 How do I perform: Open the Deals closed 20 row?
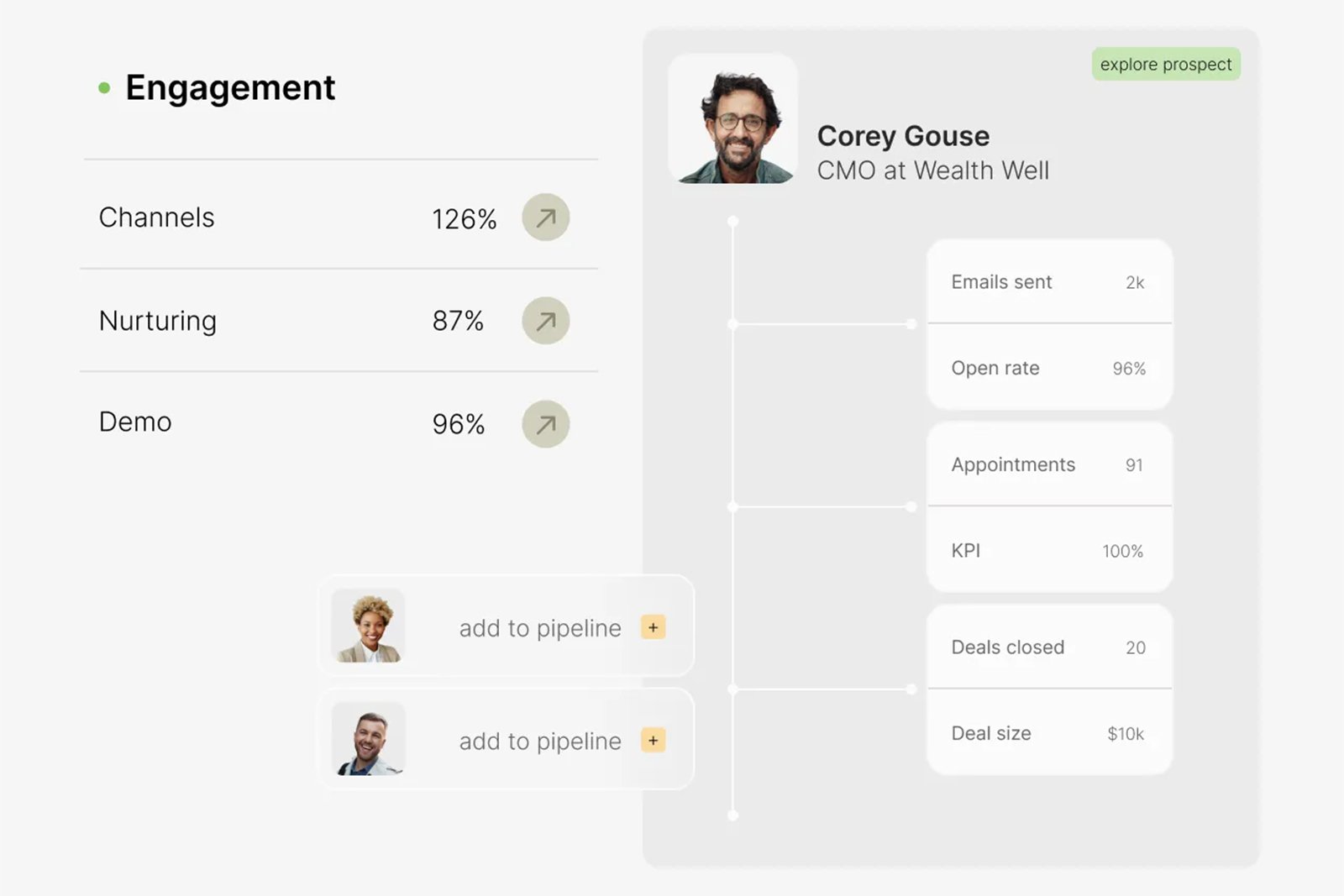[x=1049, y=647]
